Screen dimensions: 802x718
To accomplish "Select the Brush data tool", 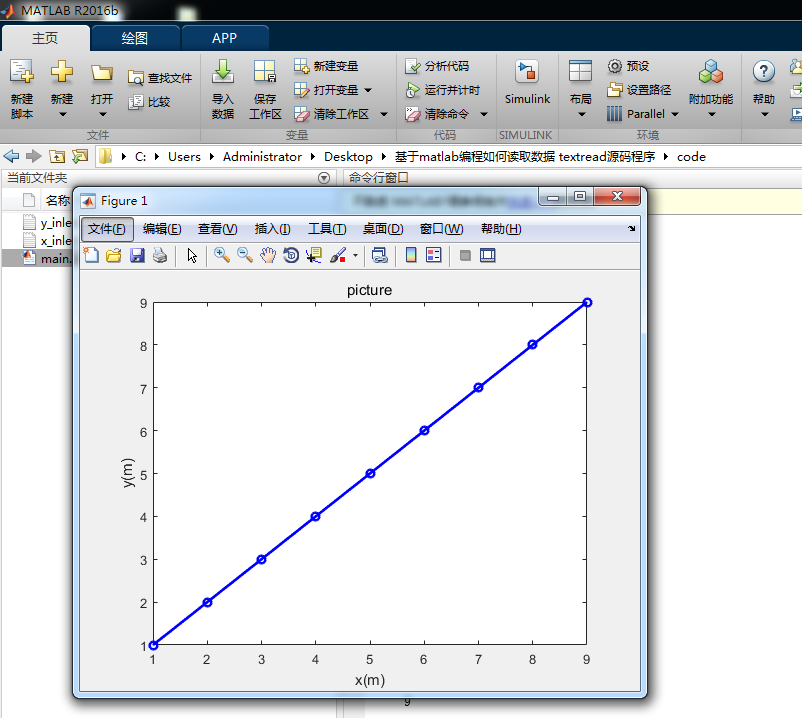I will (338, 255).
